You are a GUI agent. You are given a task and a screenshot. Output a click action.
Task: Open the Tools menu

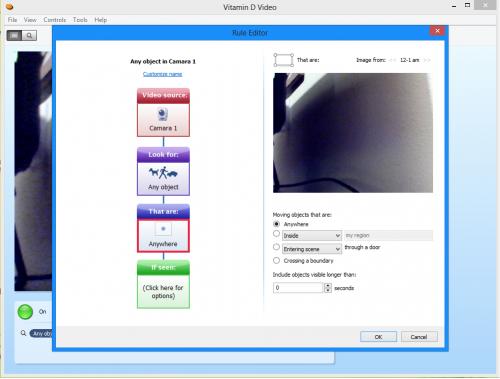pyautogui.click(x=80, y=20)
